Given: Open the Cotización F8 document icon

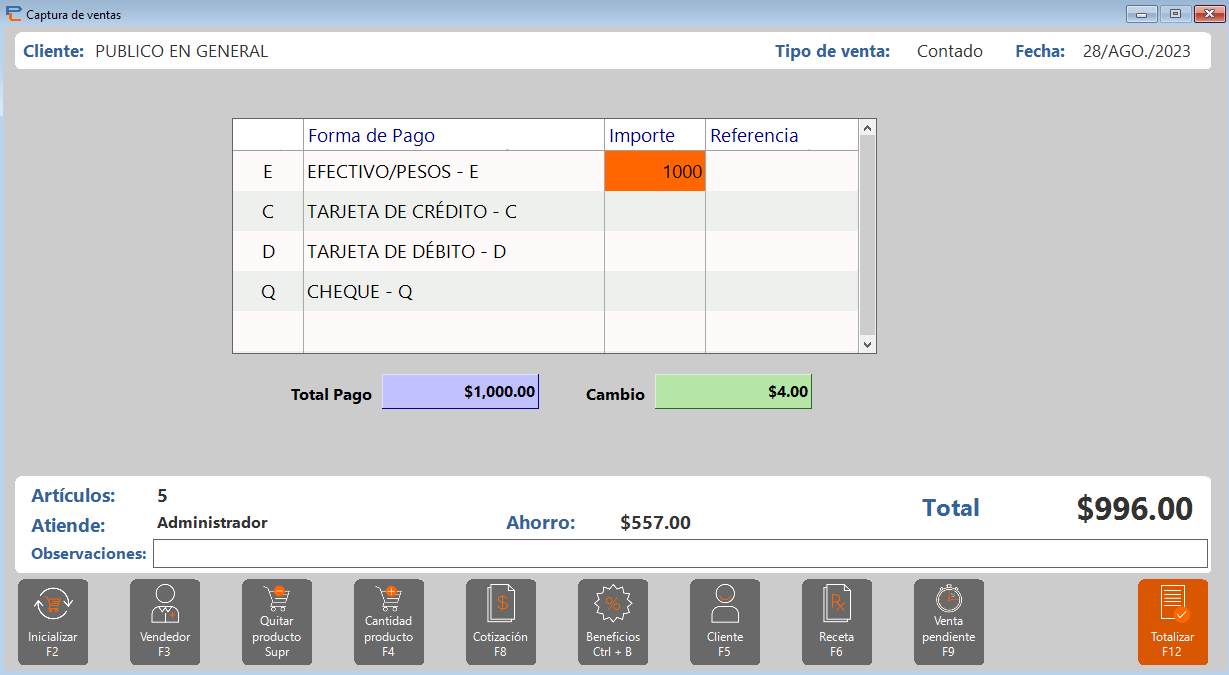Looking at the screenshot, I should 500,622.
